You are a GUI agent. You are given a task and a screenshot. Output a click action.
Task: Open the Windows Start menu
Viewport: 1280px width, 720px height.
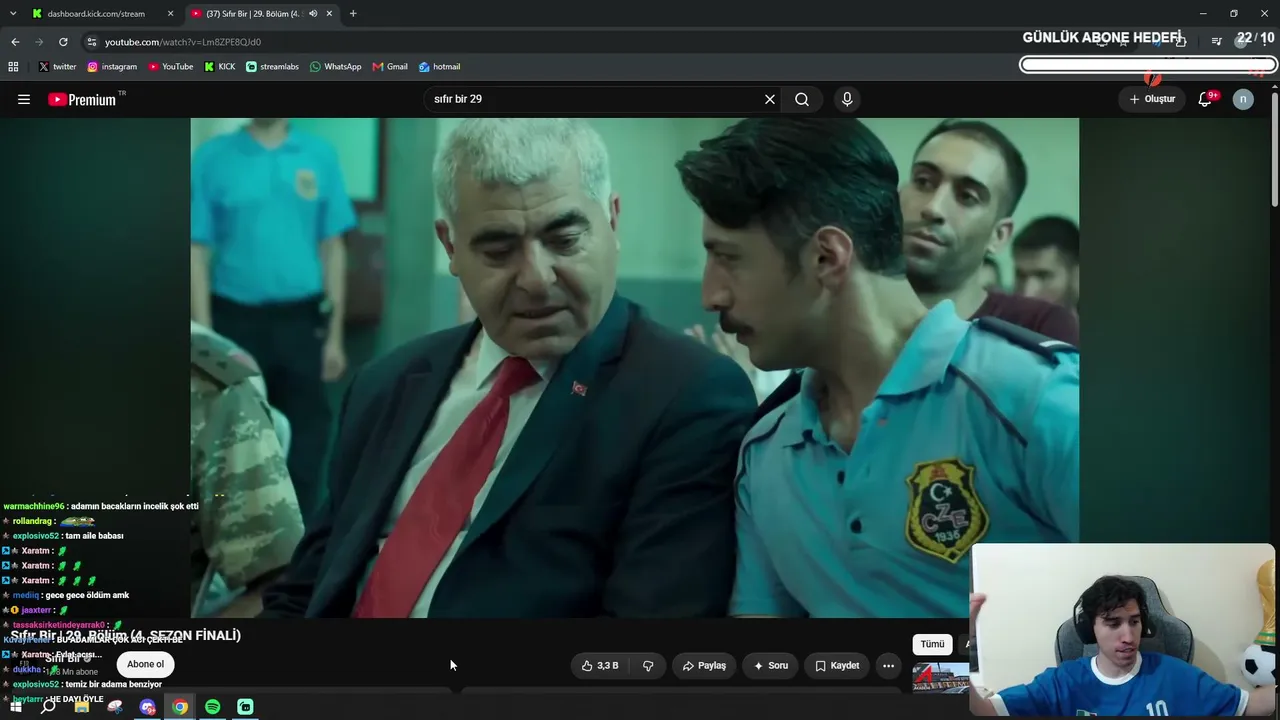(x=15, y=707)
